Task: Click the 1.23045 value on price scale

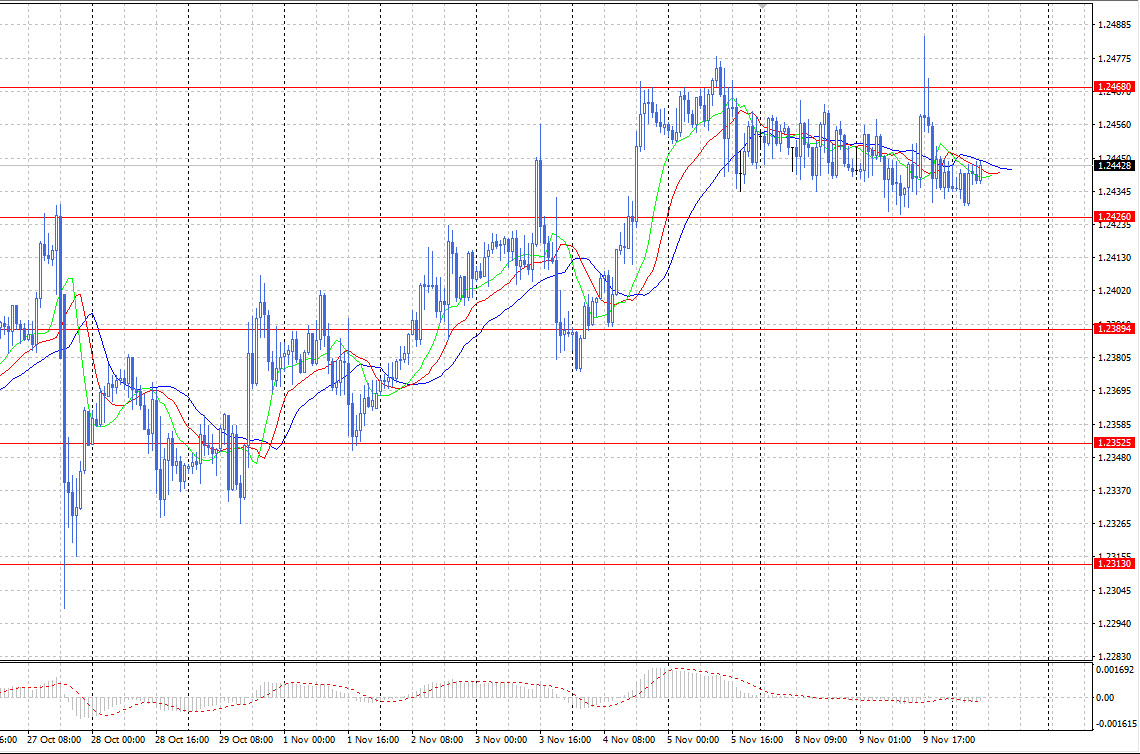Action: click(1115, 590)
